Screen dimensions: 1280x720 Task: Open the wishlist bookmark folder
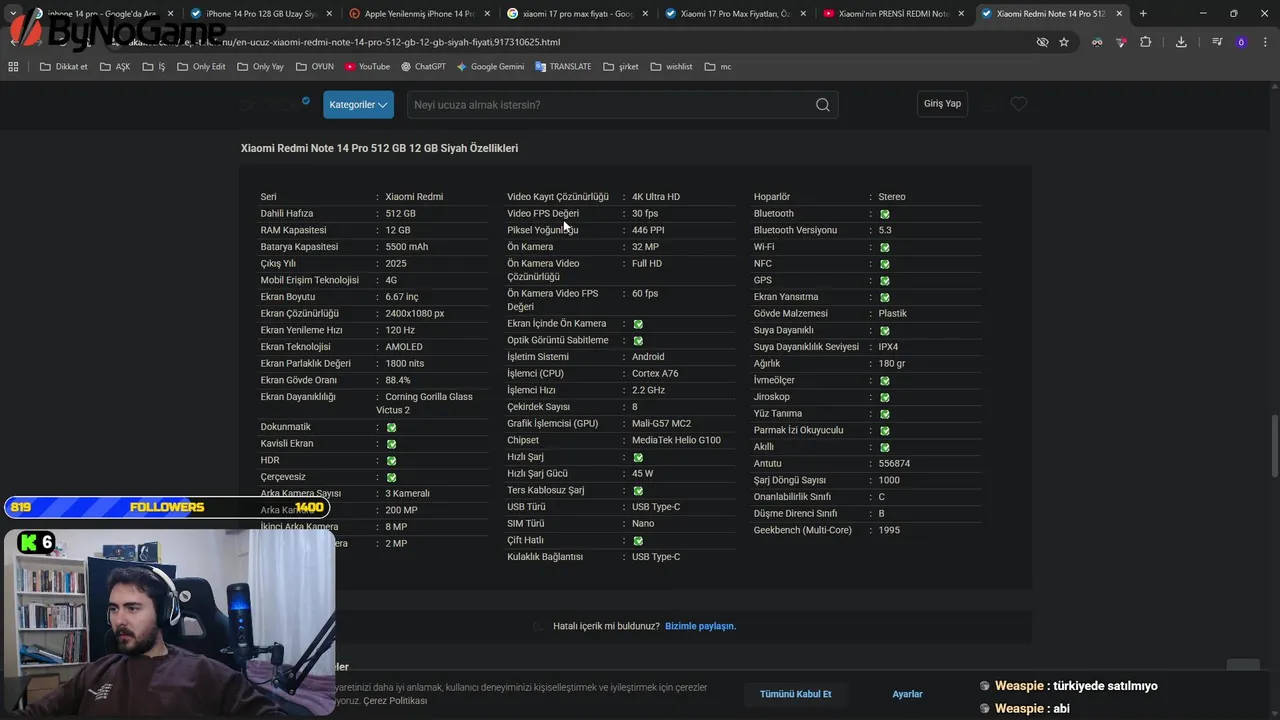671,66
